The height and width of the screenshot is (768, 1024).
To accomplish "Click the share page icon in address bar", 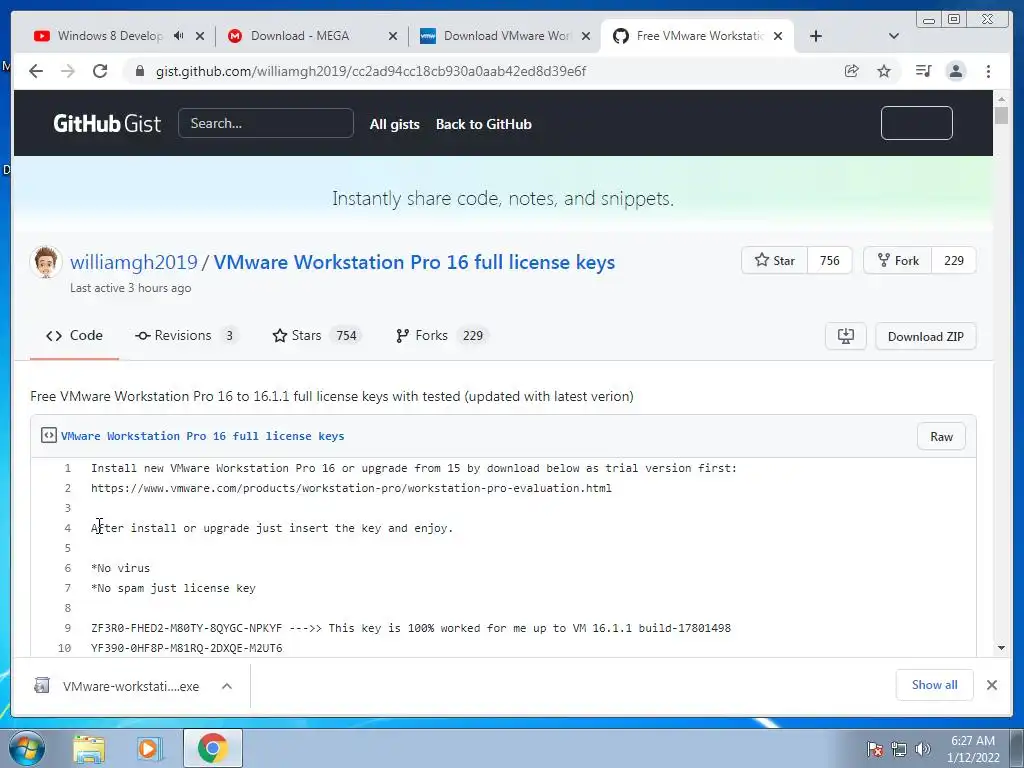I will [851, 71].
